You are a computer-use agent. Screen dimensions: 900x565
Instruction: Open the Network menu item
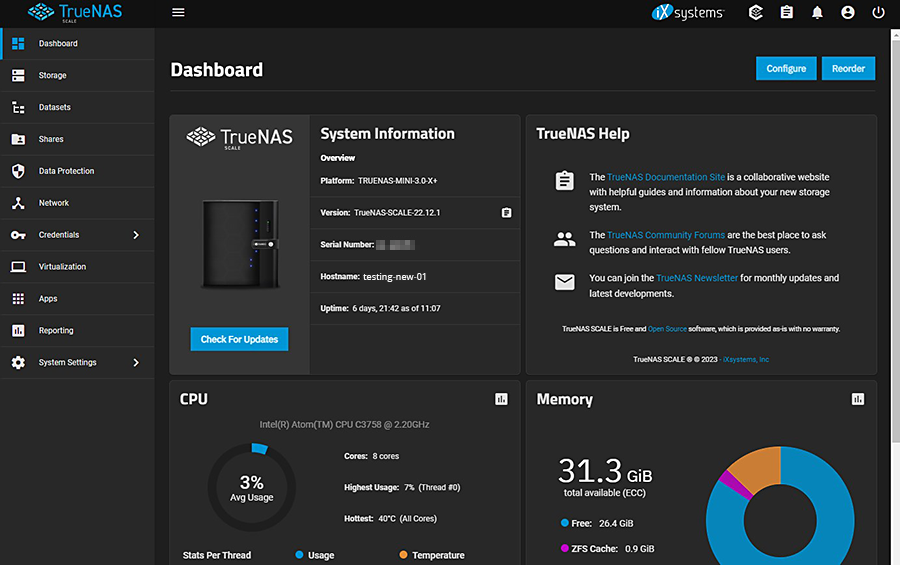click(x=77, y=203)
